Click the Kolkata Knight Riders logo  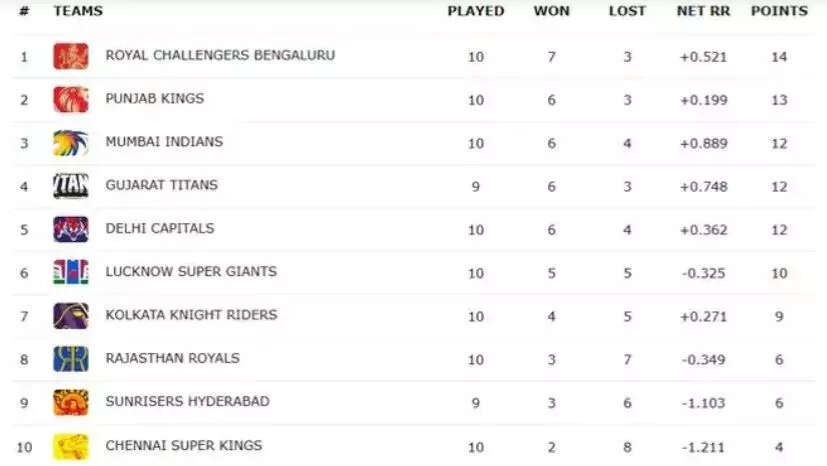pos(71,316)
